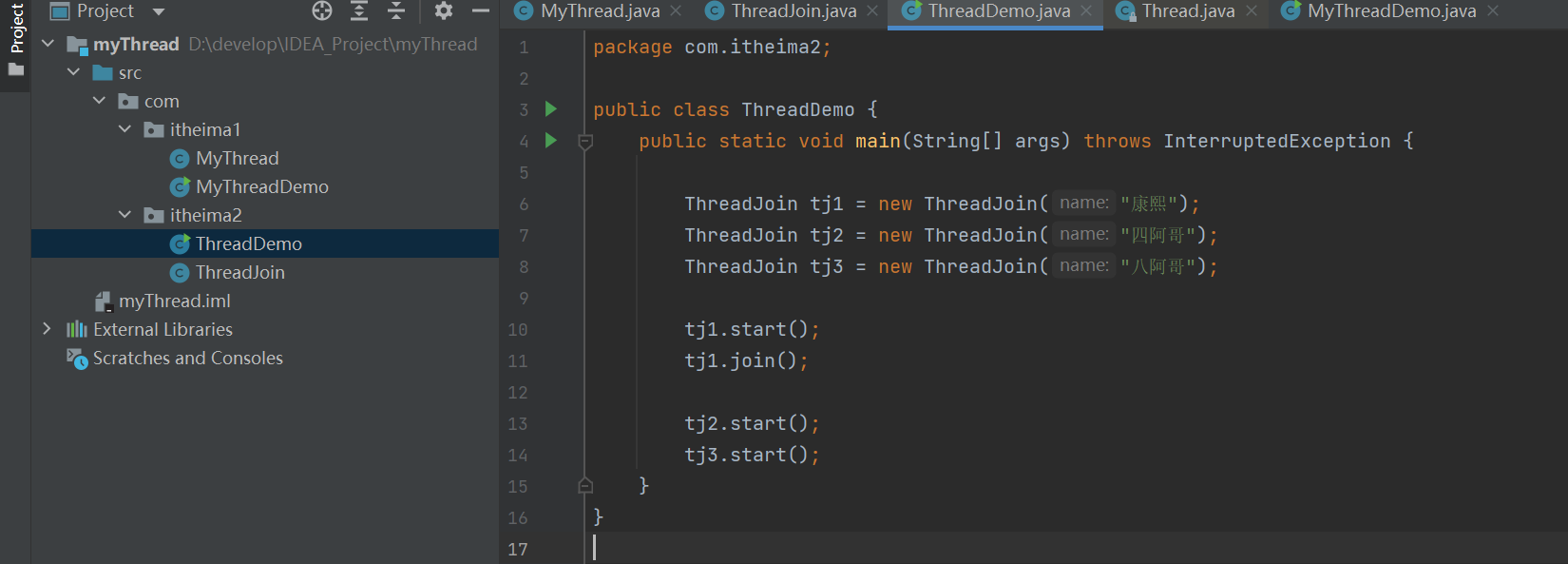Screen dimensions: 1568x564
Task: Click package com.itheima2 statement
Action: [712, 47]
